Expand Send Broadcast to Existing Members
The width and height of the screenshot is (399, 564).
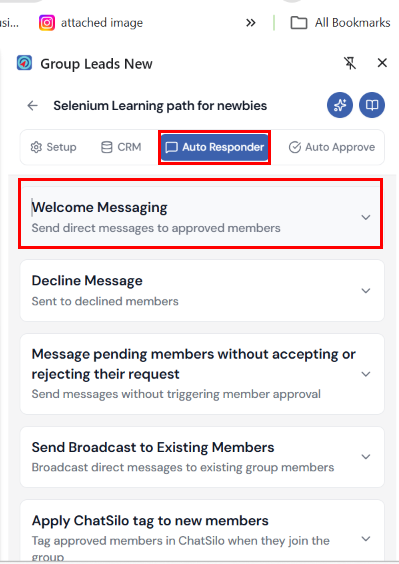coord(366,457)
